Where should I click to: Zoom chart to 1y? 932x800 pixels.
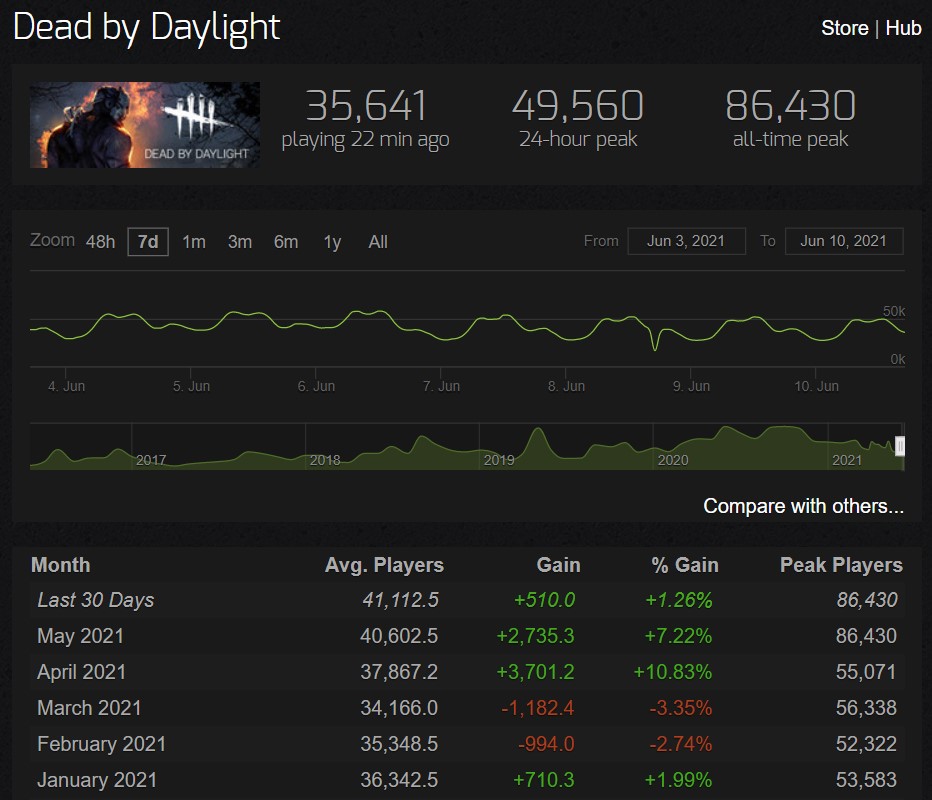pyautogui.click(x=332, y=242)
